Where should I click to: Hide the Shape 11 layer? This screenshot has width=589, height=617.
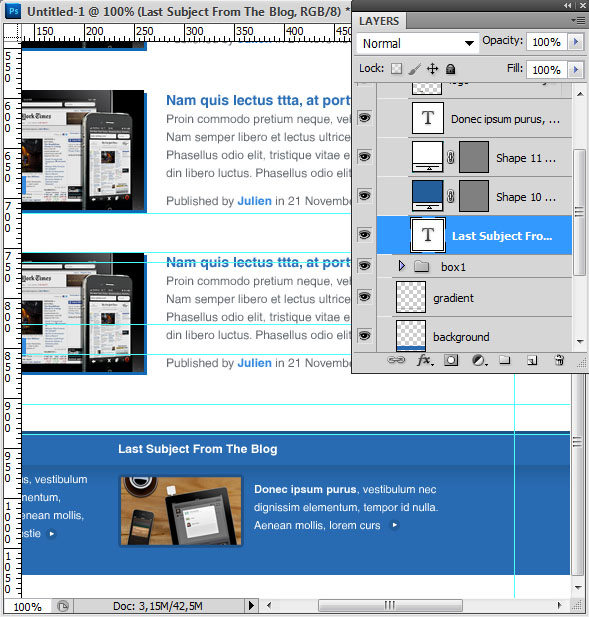coord(364,156)
